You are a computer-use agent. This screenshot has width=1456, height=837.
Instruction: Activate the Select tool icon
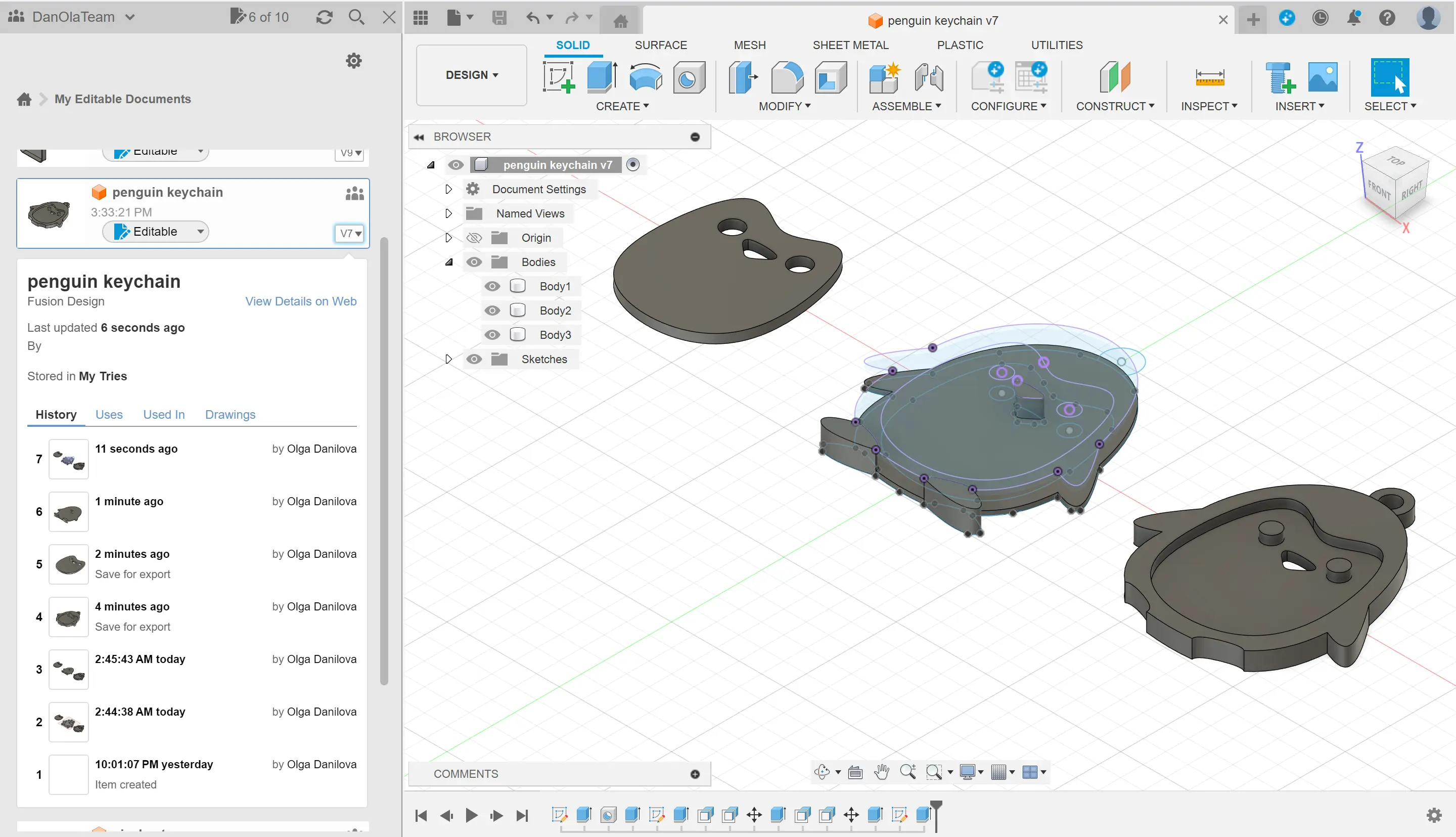tap(1389, 77)
